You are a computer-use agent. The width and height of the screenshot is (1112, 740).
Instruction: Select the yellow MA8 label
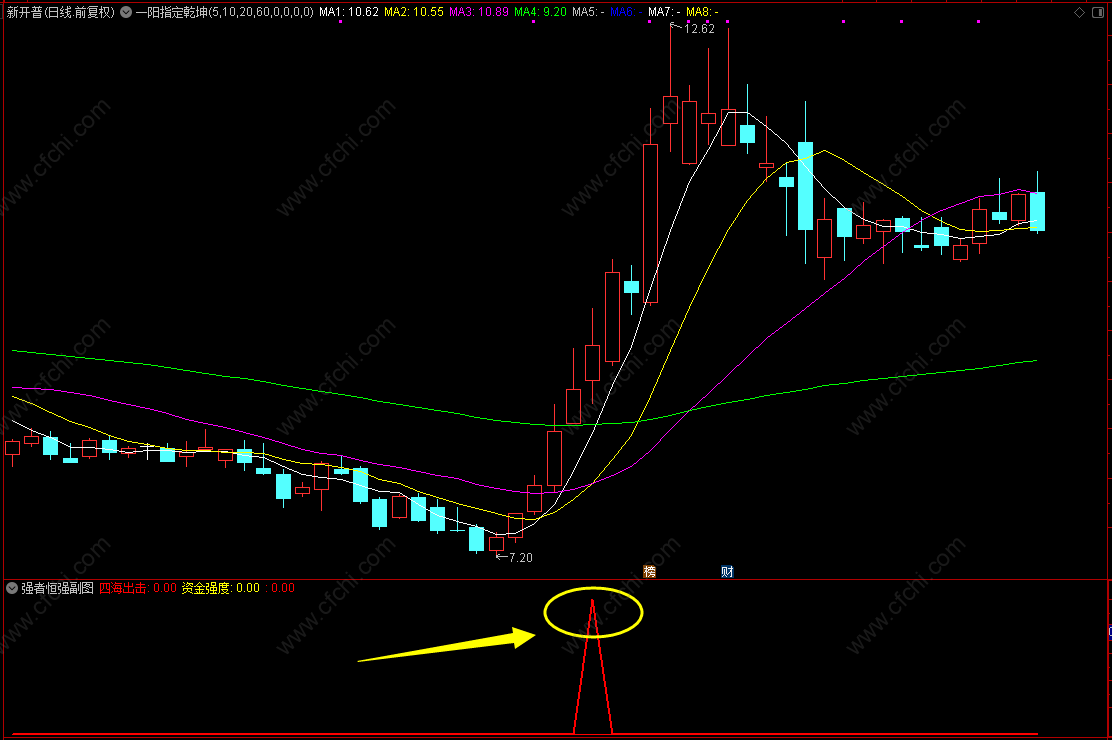[702, 12]
